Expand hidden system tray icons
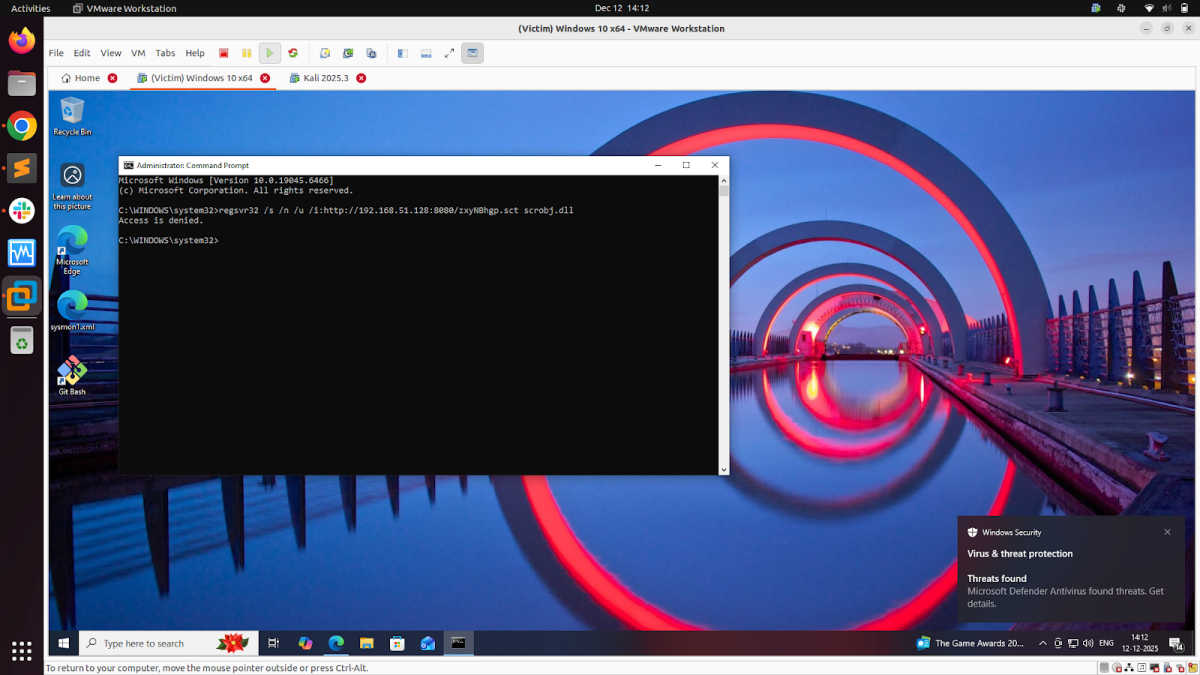 pyautogui.click(x=1043, y=643)
